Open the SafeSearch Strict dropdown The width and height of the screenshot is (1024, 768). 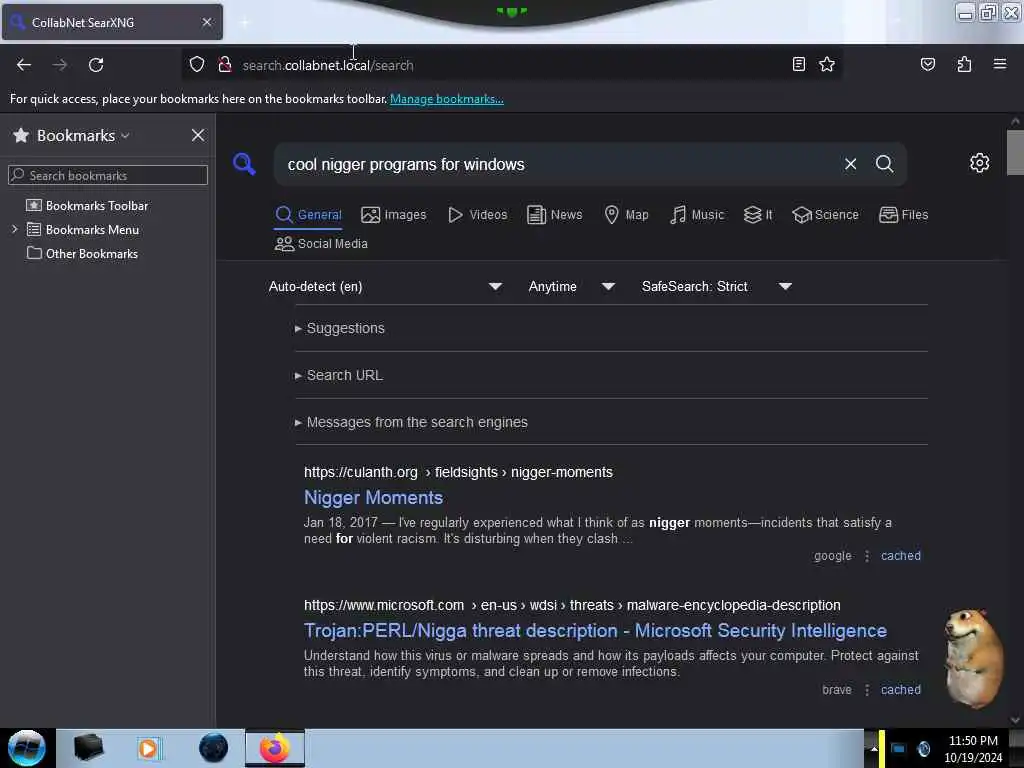(x=716, y=286)
